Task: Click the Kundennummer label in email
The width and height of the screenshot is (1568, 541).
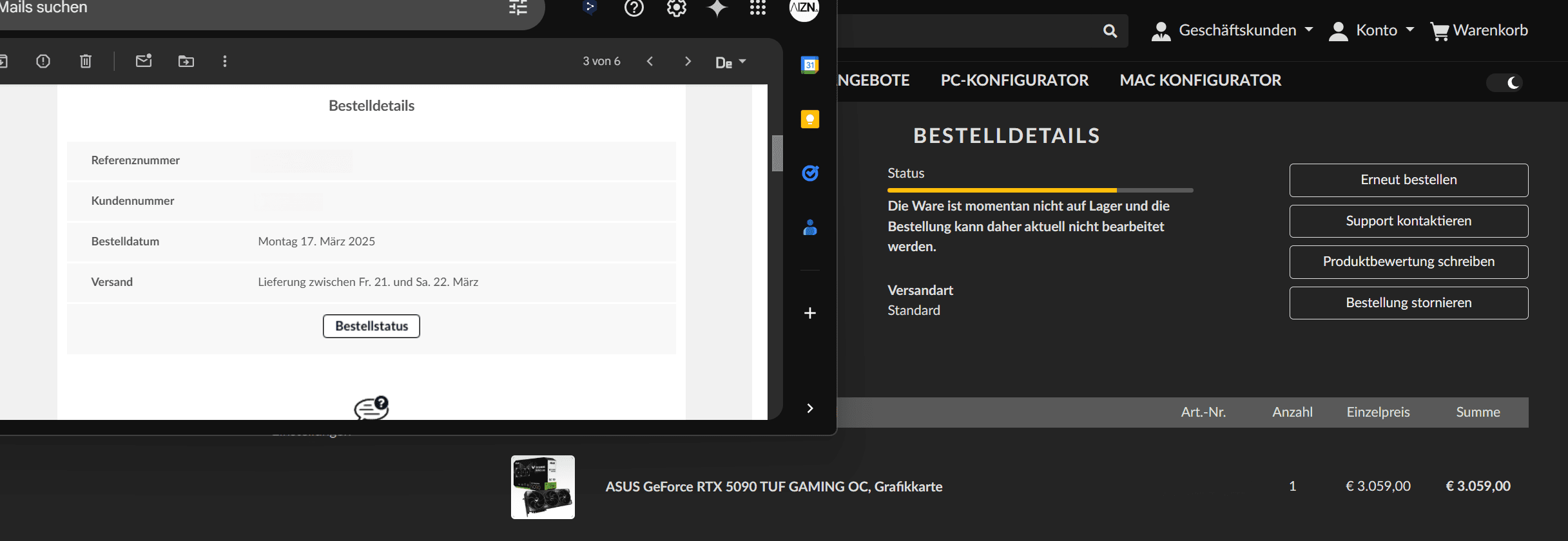Action: 133,201
